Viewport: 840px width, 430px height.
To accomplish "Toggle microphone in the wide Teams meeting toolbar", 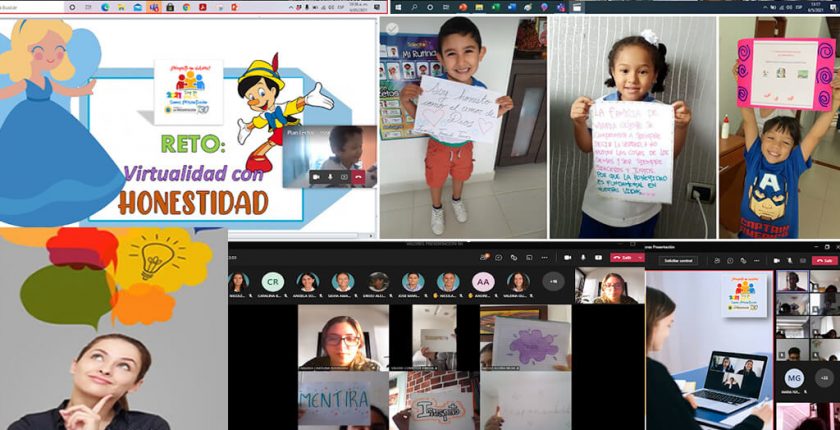I will tap(583, 258).
